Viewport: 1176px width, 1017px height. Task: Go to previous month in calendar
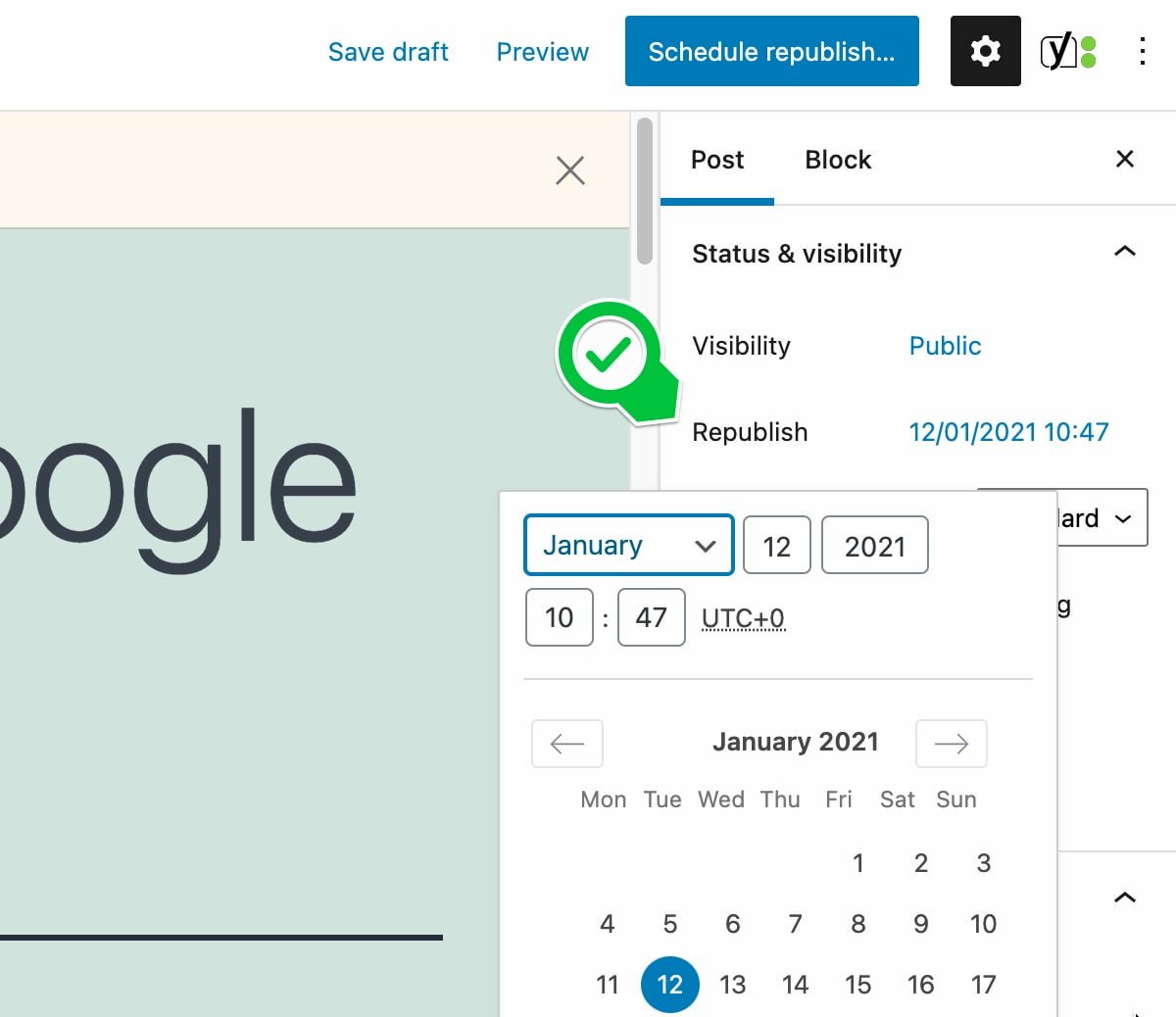566,744
